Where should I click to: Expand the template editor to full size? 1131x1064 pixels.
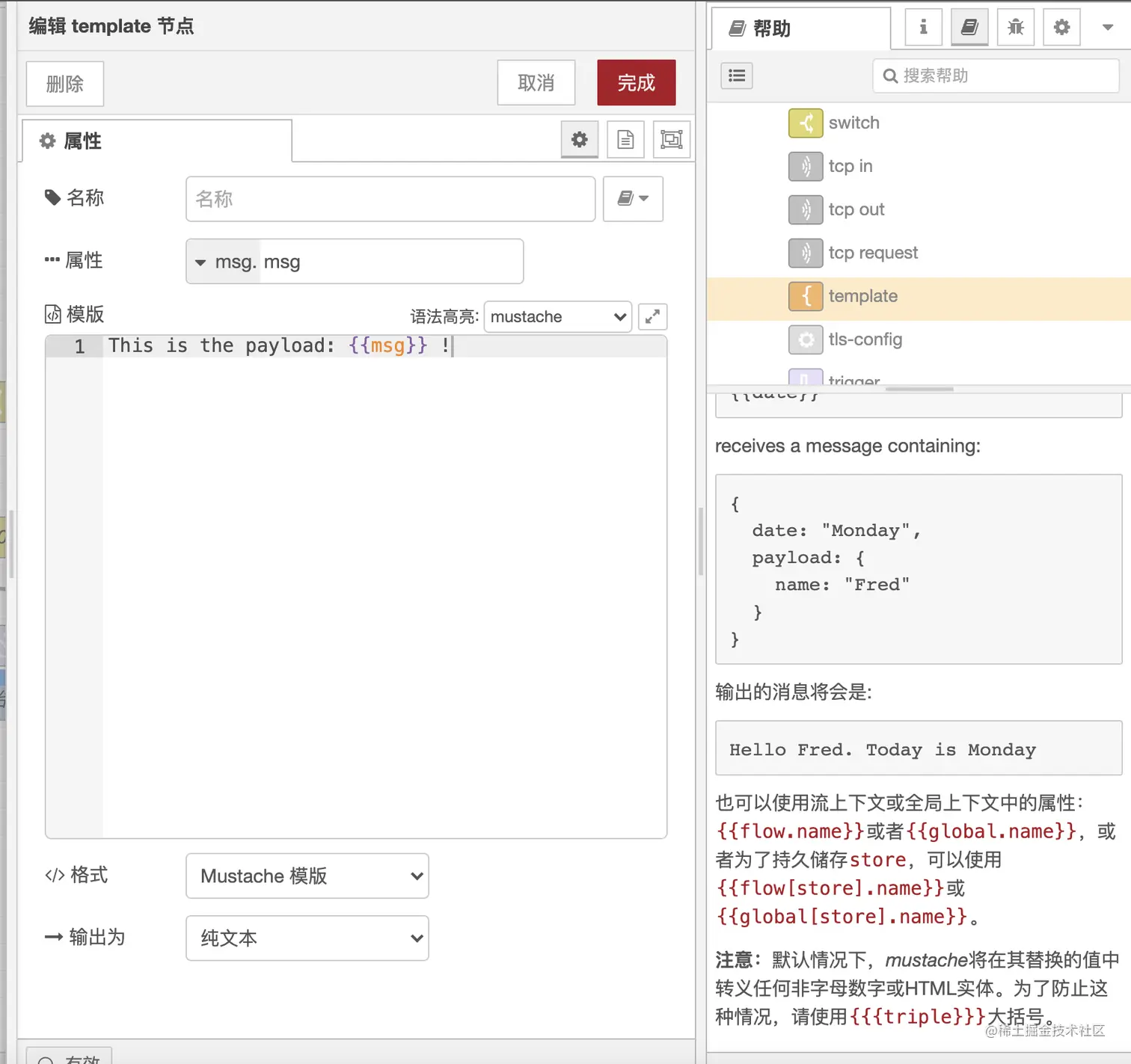click(652, 316)
